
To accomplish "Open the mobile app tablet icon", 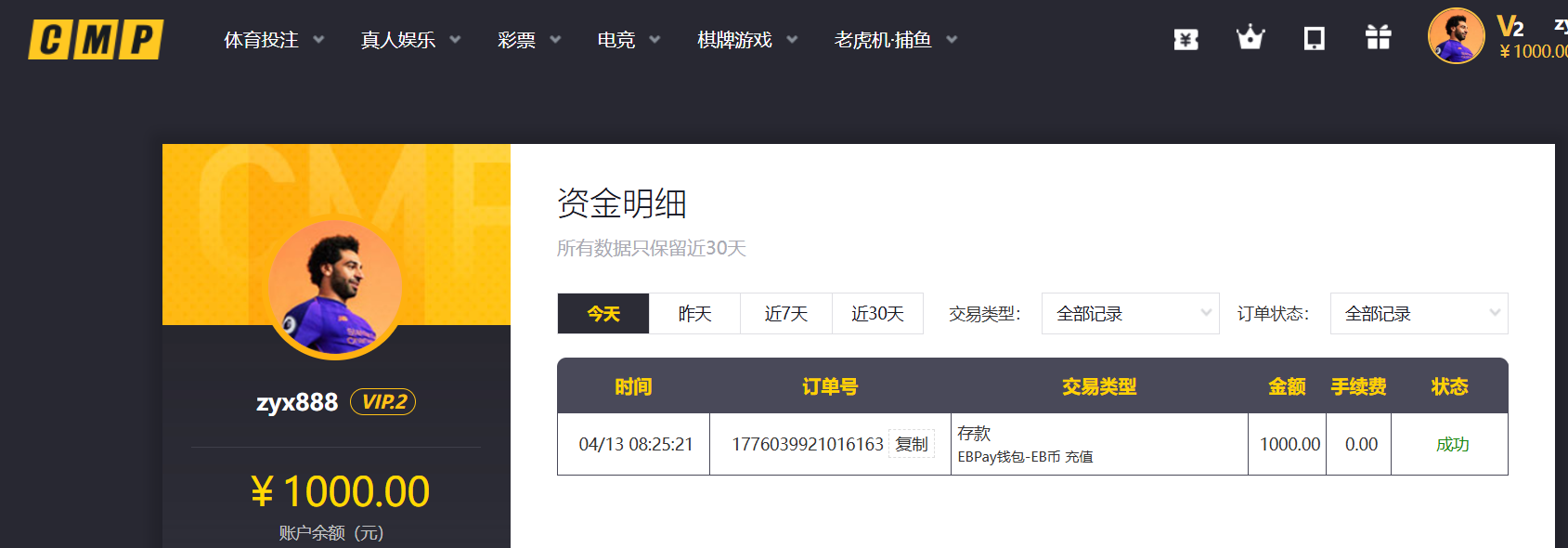I will pyautogui.click(x=1314, y=39).
